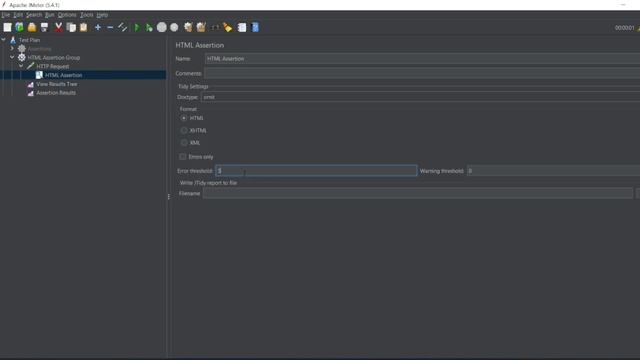The image size is (640, 360).
Task: Click the Comments input field
Action: [x=422, y=73]
